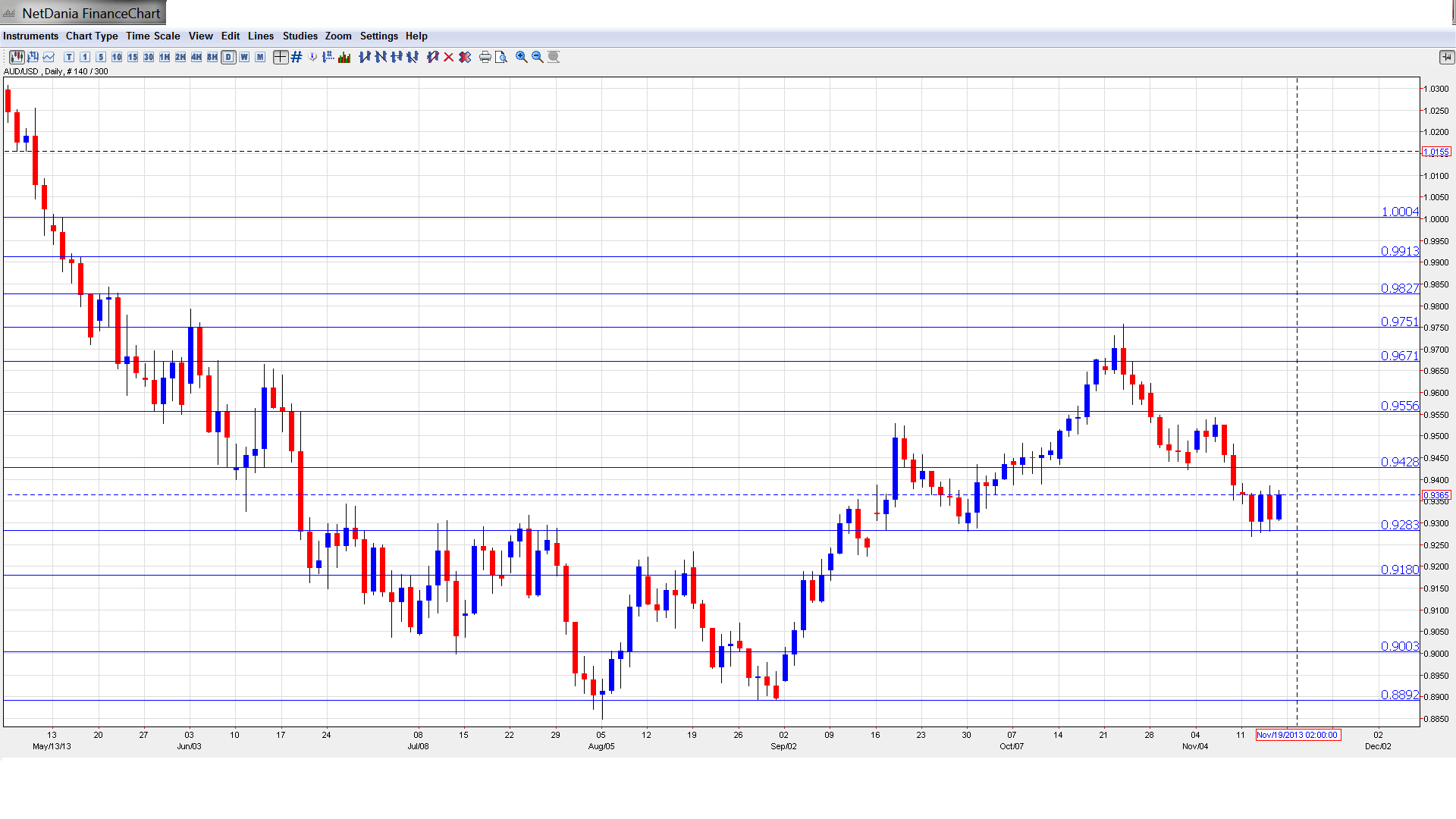Screen dimensions: 1456x819
Task: Click the 0.9365 current price label
Action: coord(1436,495)
